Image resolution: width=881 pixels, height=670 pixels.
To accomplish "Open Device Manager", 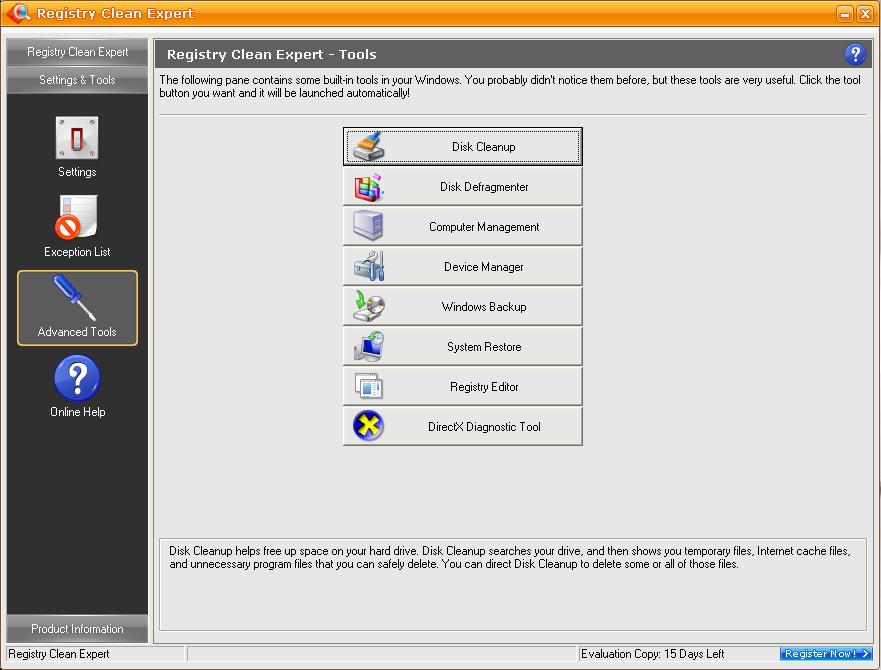I will tap(462, 266).
